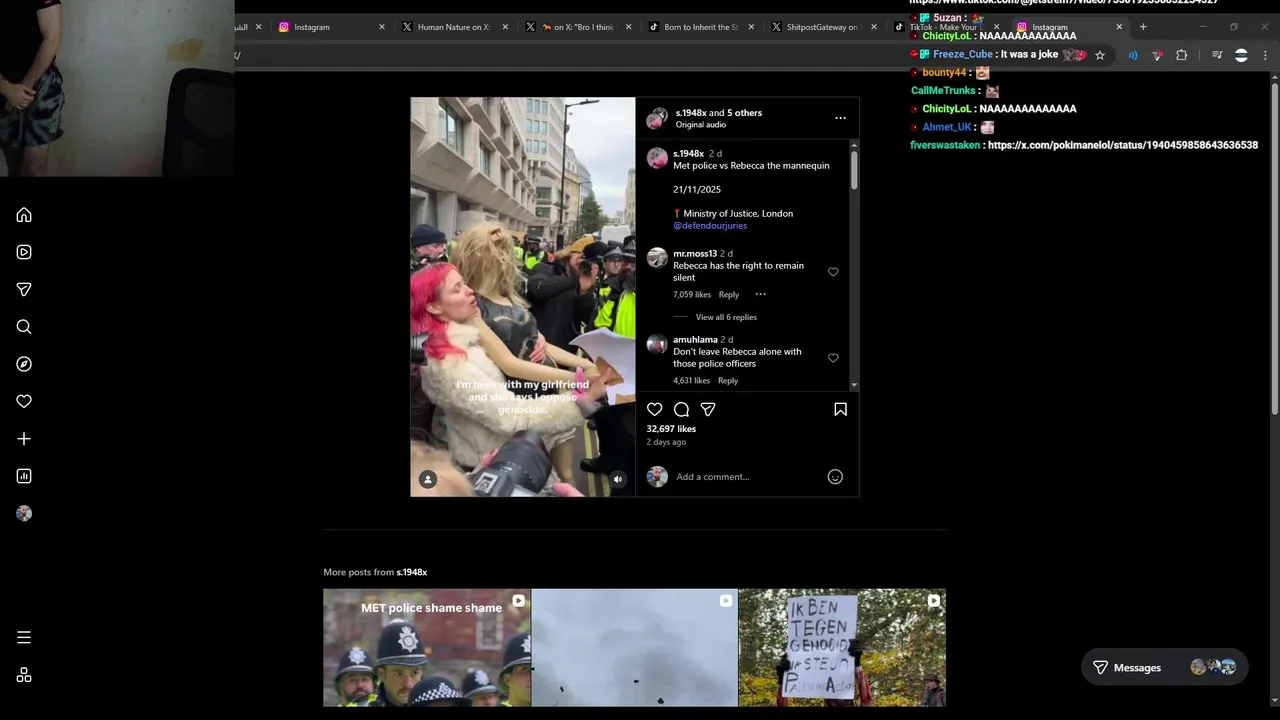Screen dimensions: 1280x720
Task: Open browser profile avatar icon
Action: 1241,55
